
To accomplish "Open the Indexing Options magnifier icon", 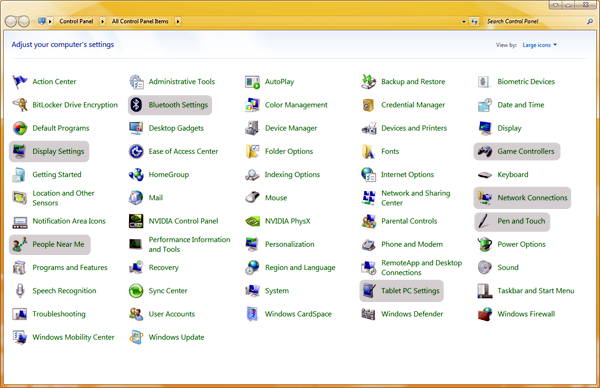I will [252, 175].
